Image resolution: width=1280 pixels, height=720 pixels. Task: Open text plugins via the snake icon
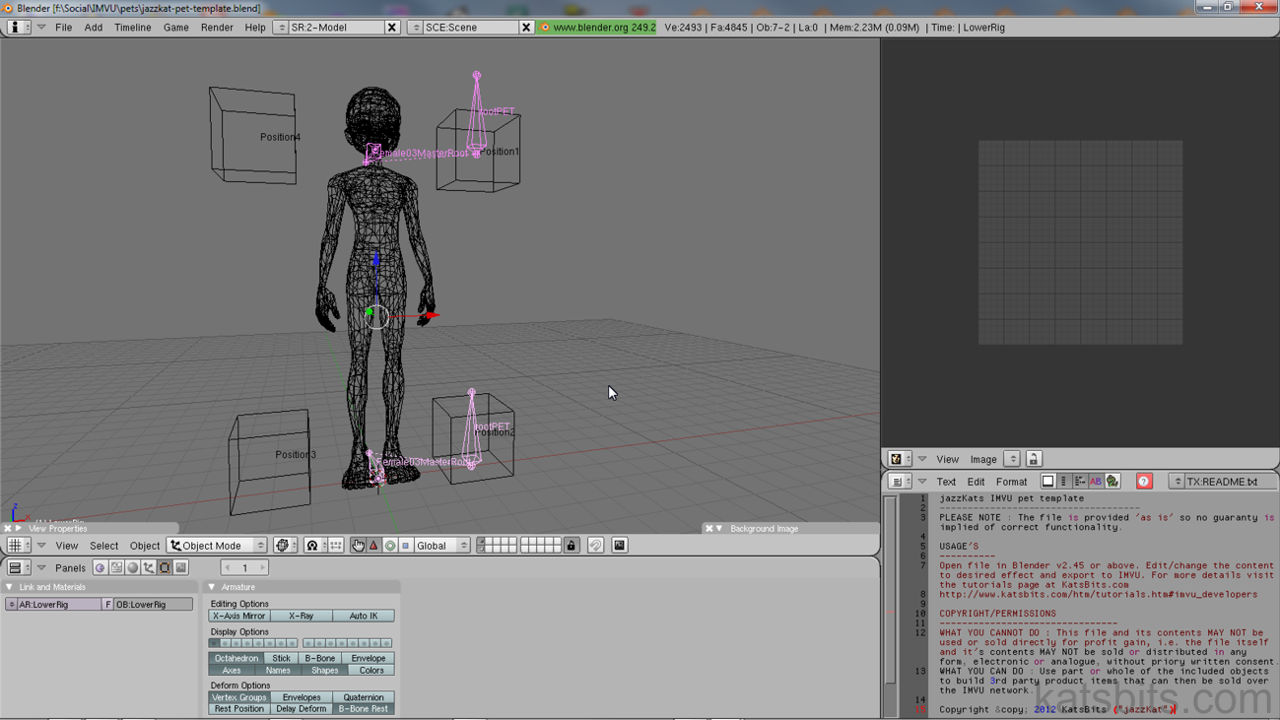pos(1111,481)
